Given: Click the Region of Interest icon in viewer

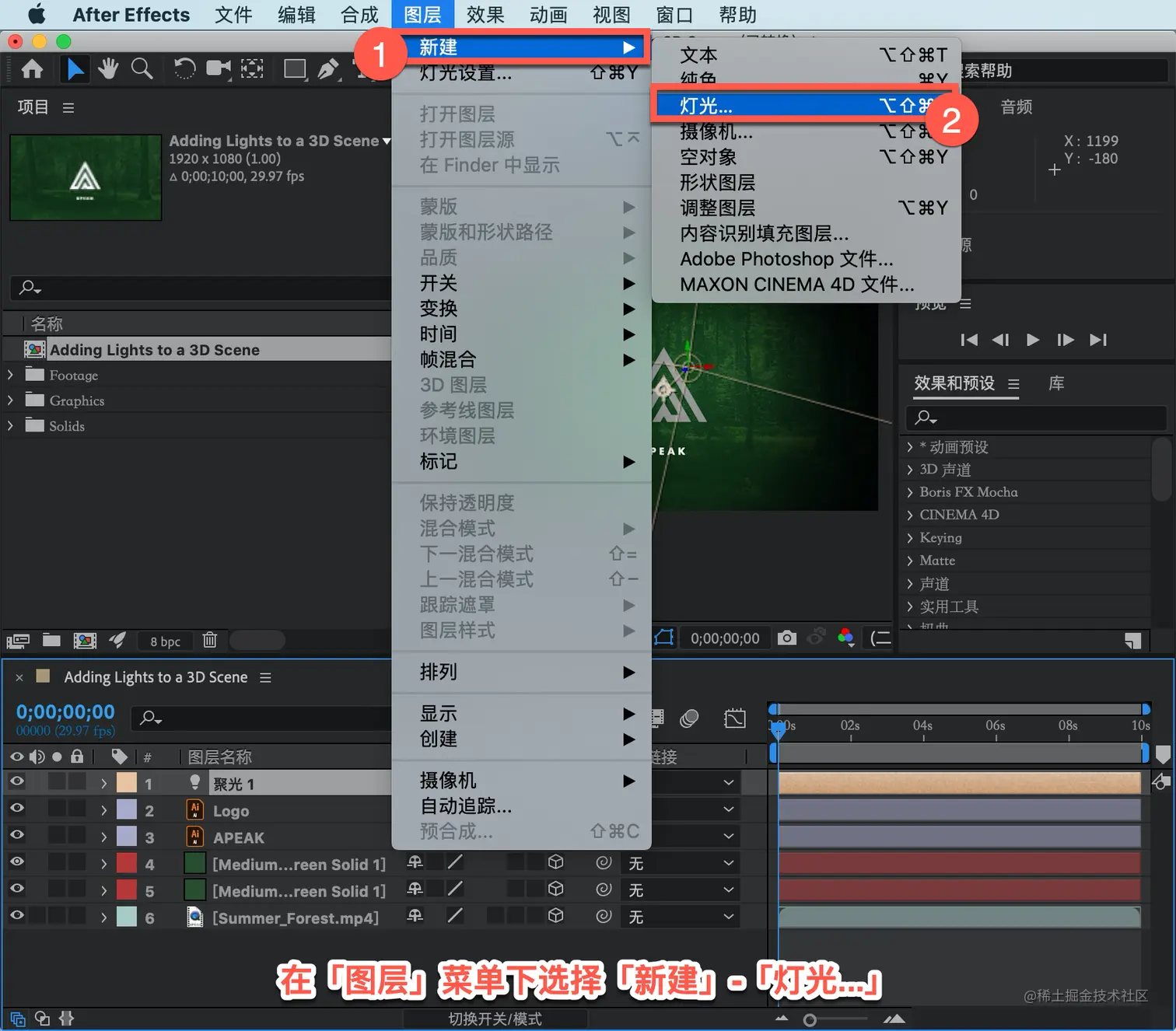Looking at the screenshot, I should pos(664,638).
